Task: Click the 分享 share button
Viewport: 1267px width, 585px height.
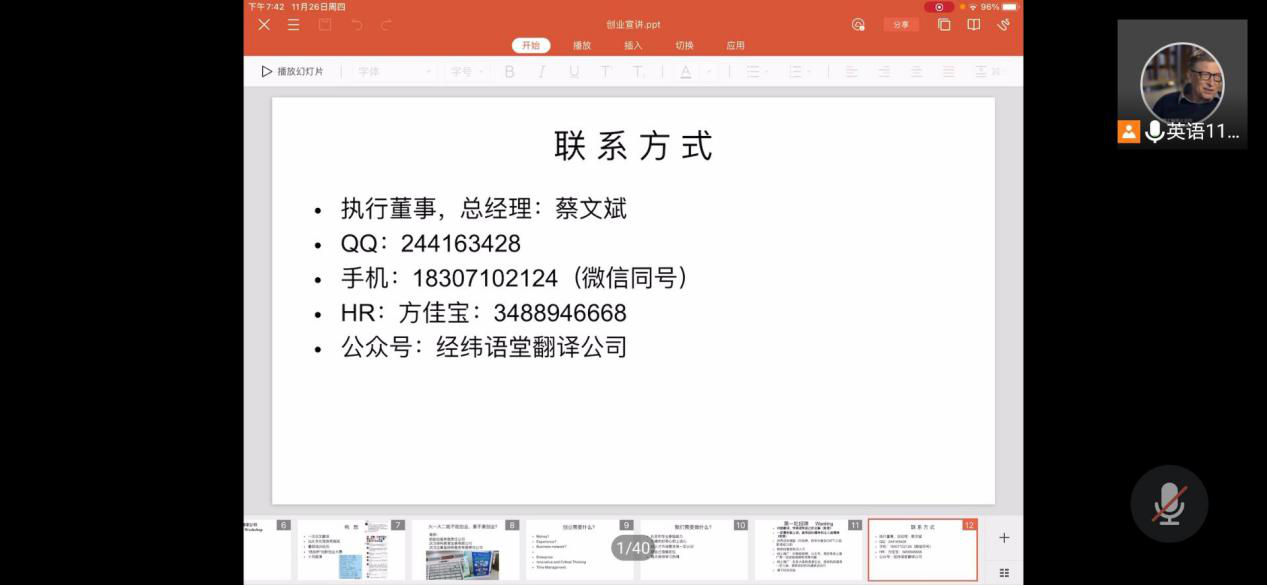Action: [x=902, y=25]
